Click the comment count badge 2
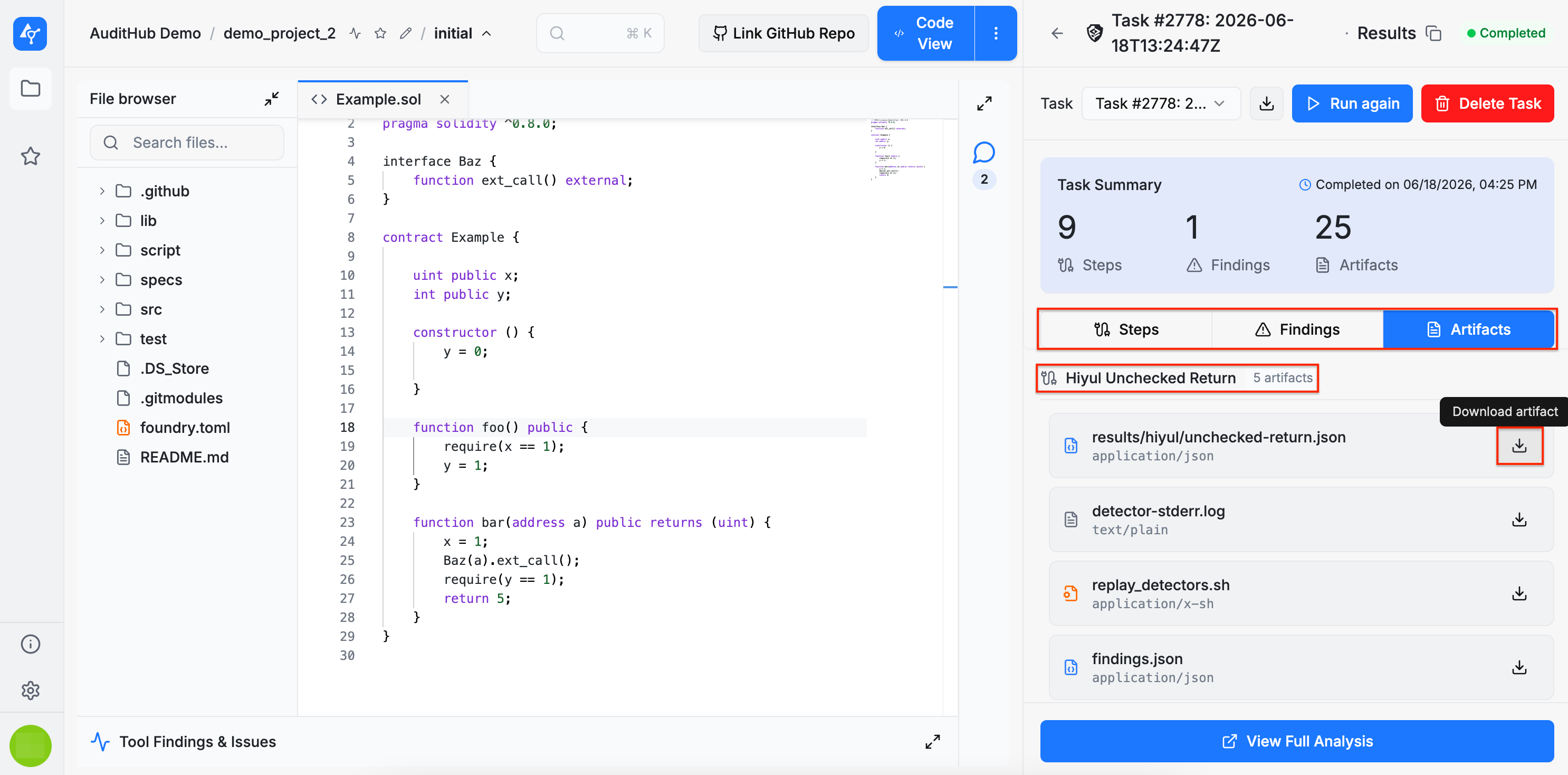 tap(984, 179)
